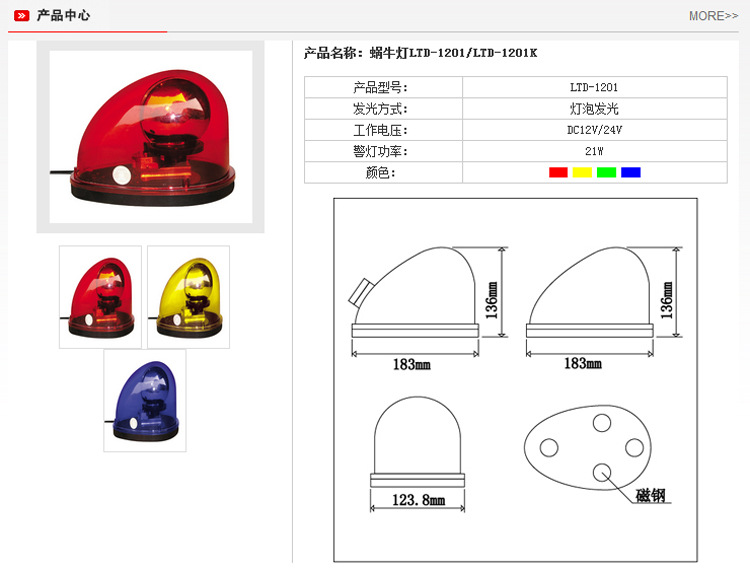
Task: Open the MORE>> link
Action: (713, 16)
